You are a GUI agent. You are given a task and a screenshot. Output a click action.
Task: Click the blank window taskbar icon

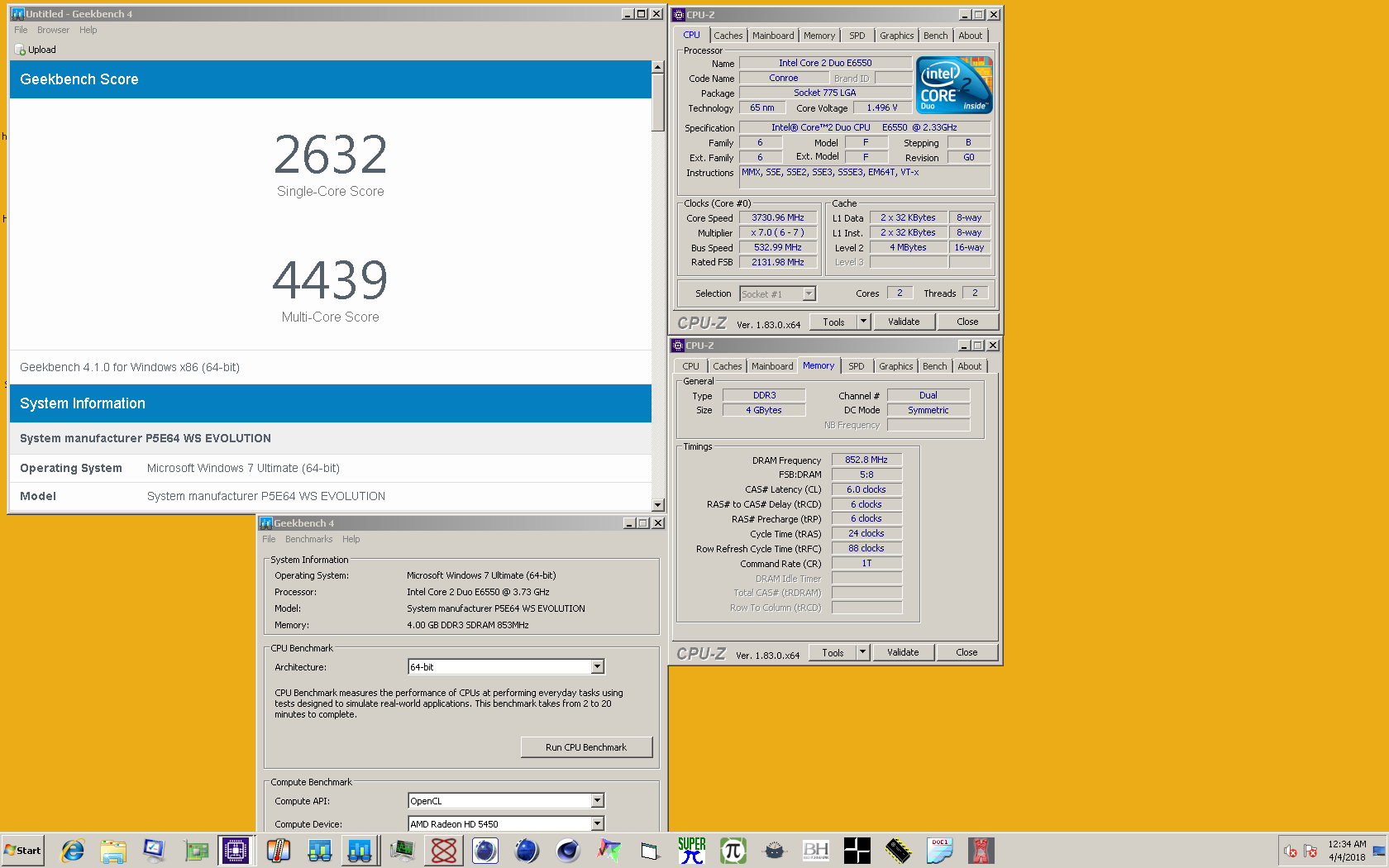[x=650, y=850]
